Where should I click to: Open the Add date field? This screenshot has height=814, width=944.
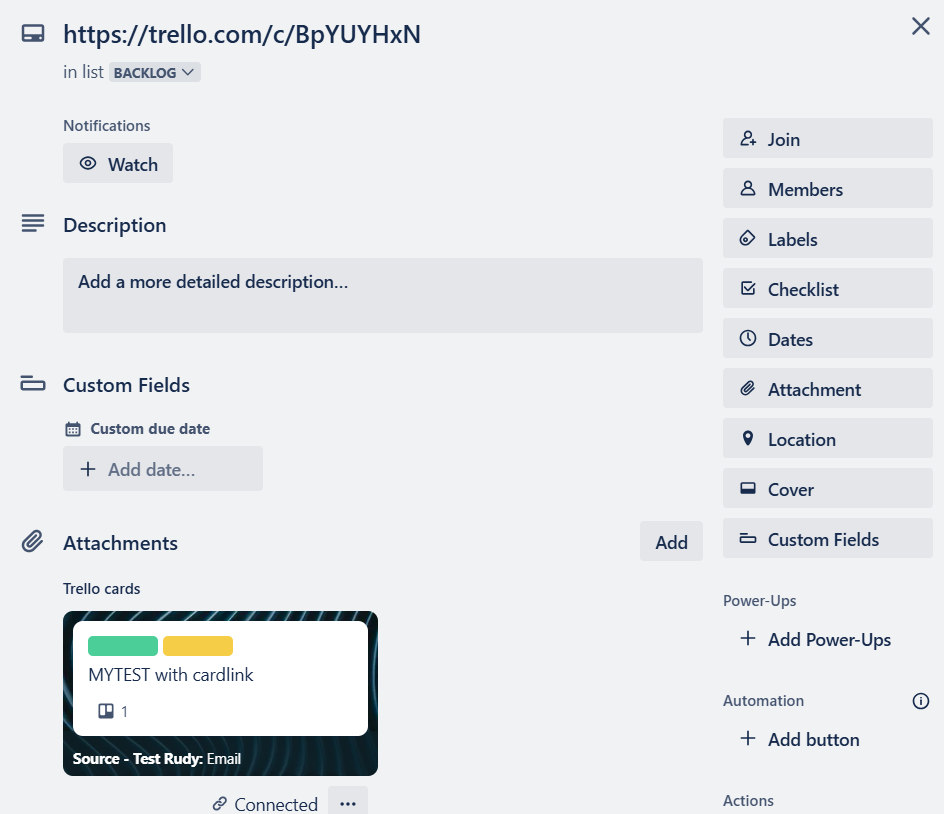point(163,469)
